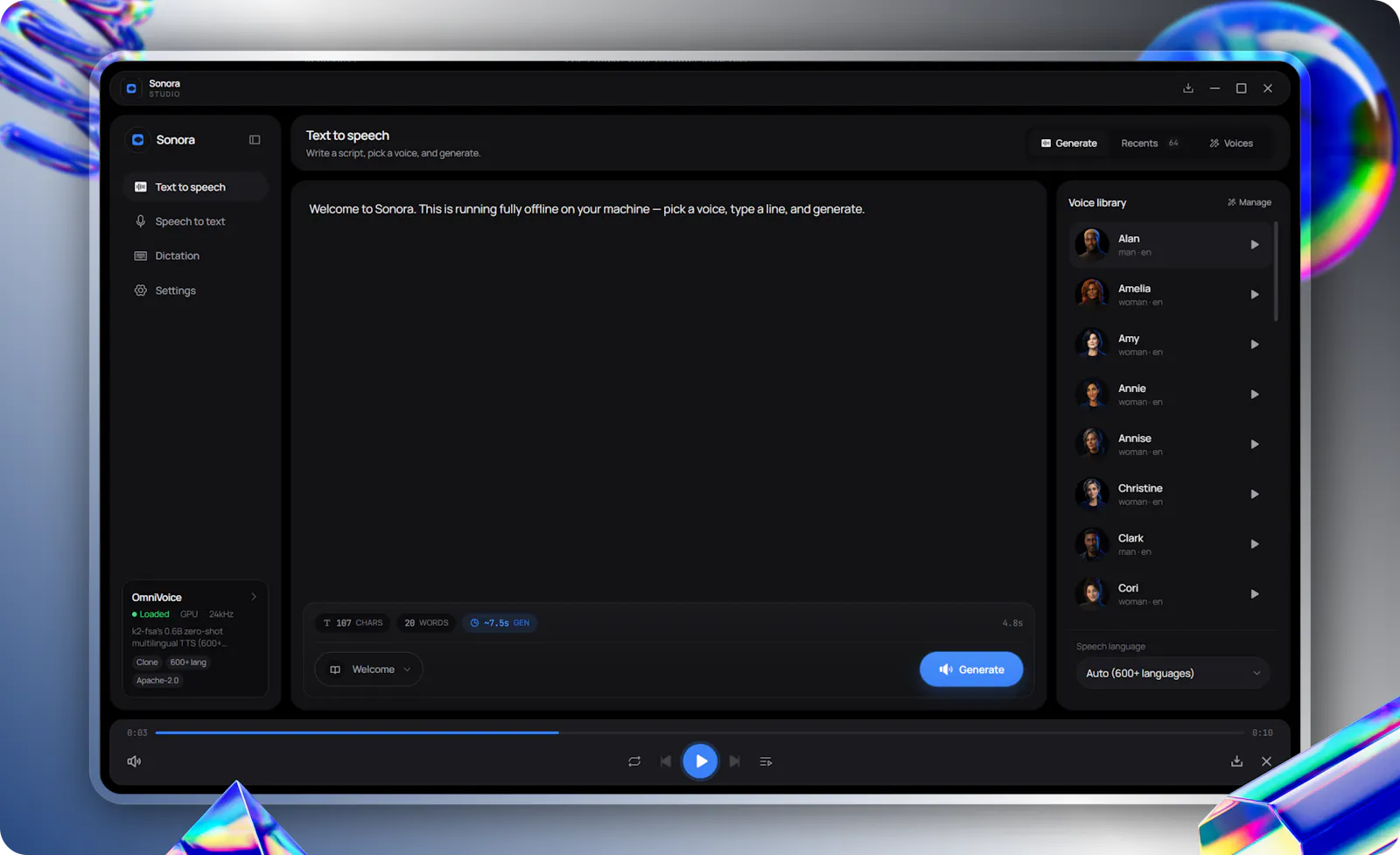The width and height of the screenshot is (1400, 855).
Task: Click the voice library scrollbar
Action: click(1276, 271)
